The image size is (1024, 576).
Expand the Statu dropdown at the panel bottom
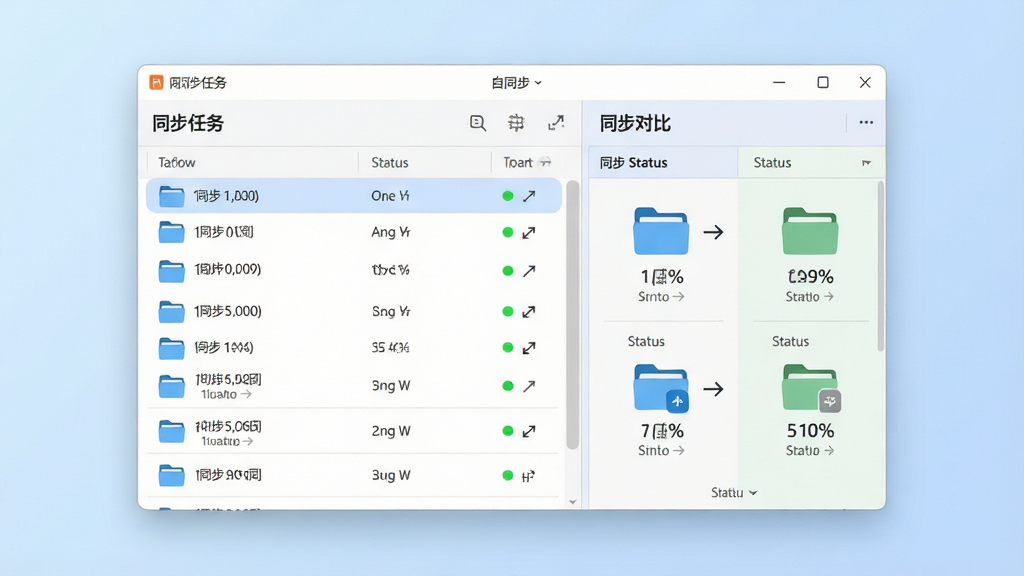click(734, 492)
